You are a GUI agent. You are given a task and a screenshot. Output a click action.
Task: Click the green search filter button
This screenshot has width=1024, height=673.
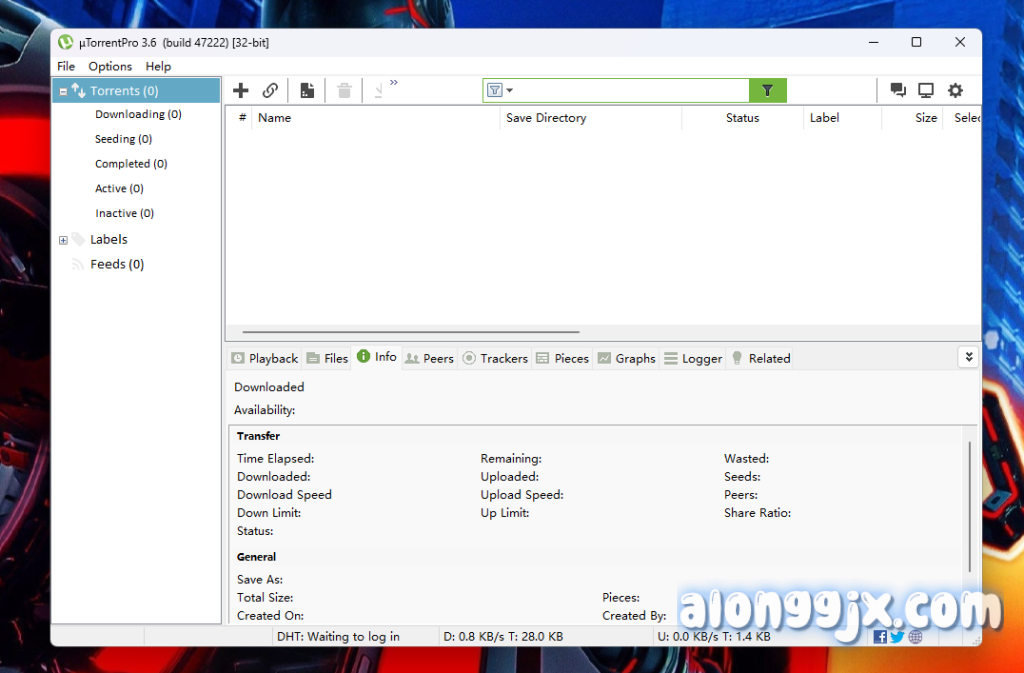click(x=767, y=91)
